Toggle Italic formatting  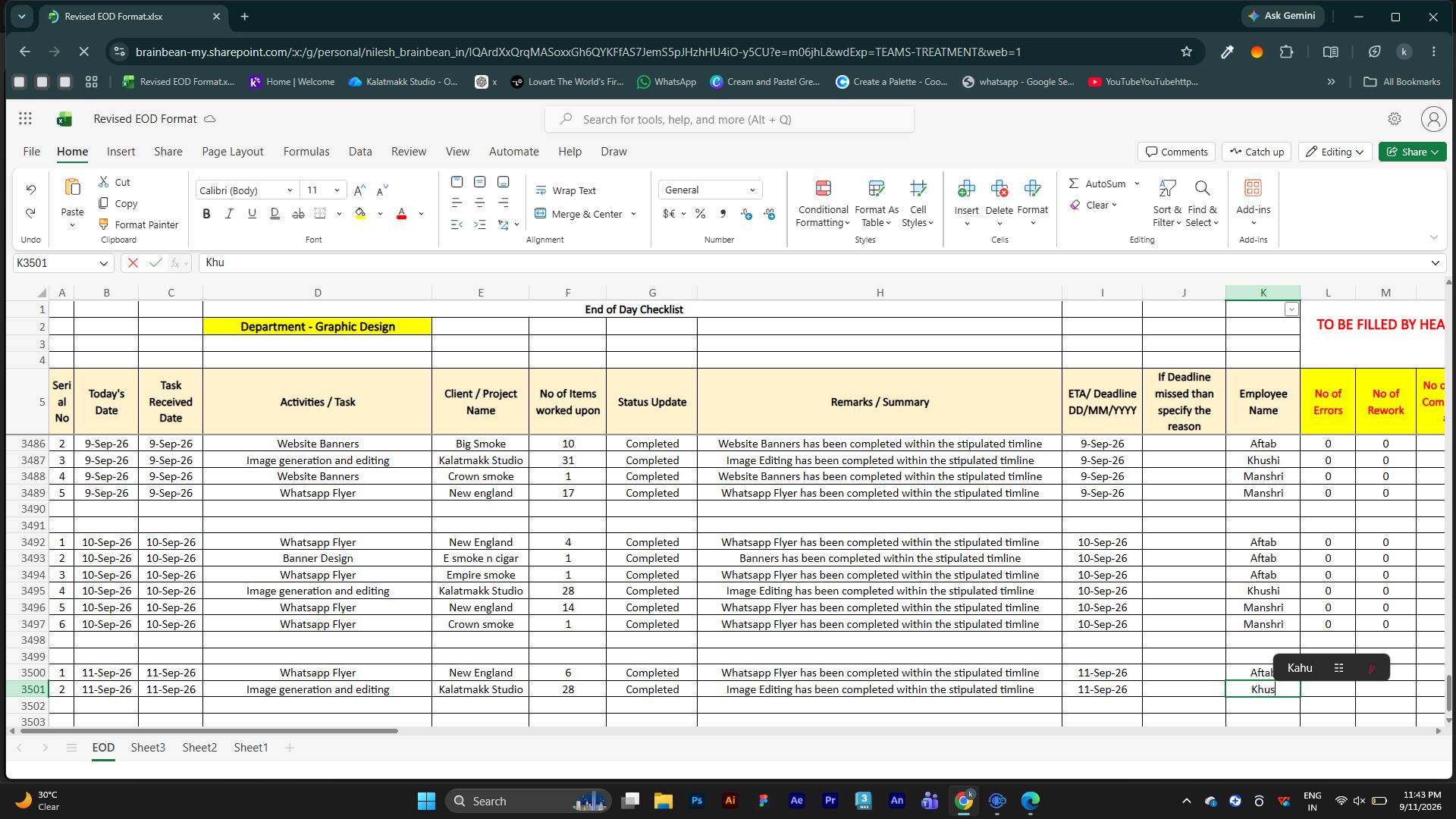click(x=229, y=214)
